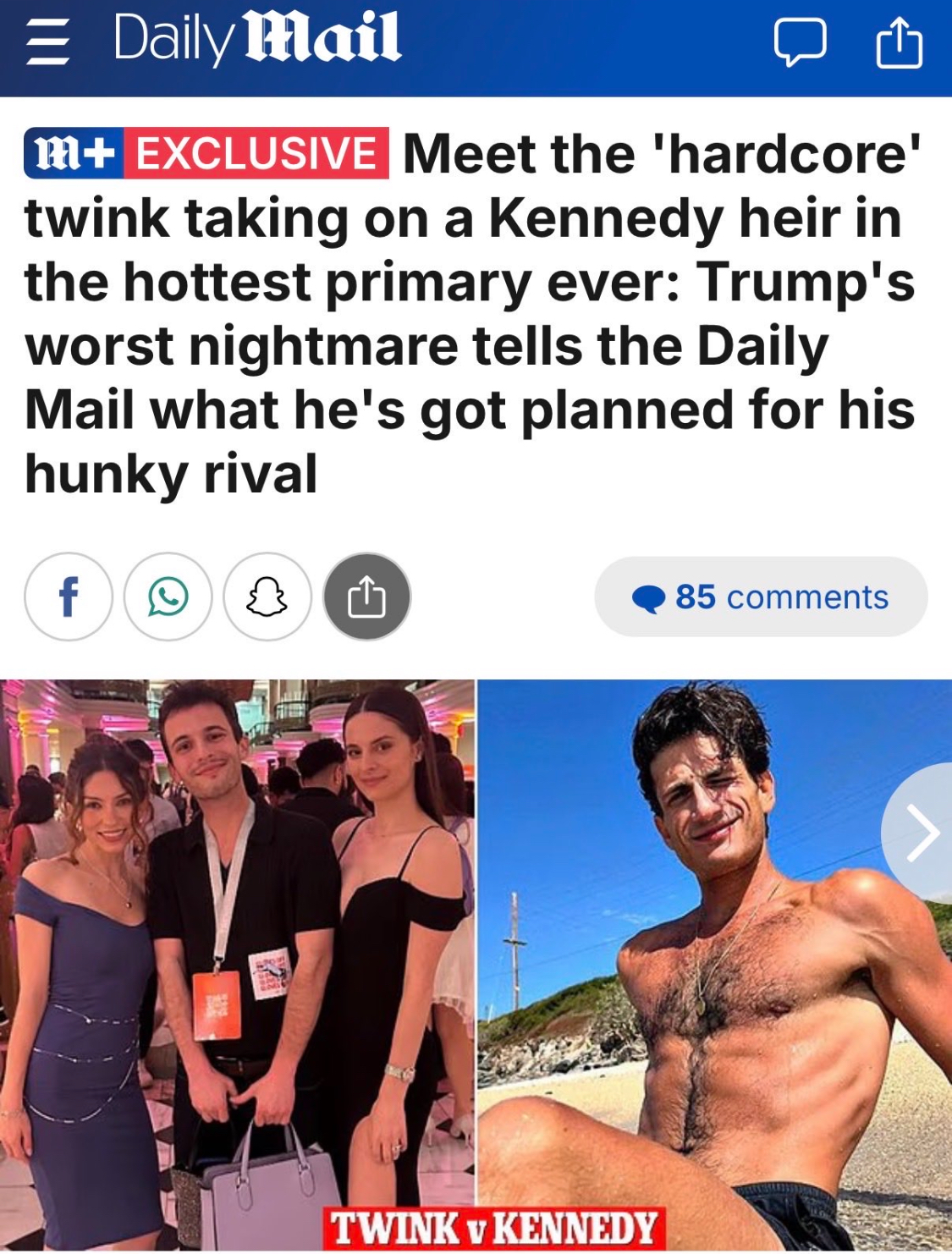Click the red EXCLUSIVE label
This screenshot has width=952, height=1254.
[x=256, y=154]
